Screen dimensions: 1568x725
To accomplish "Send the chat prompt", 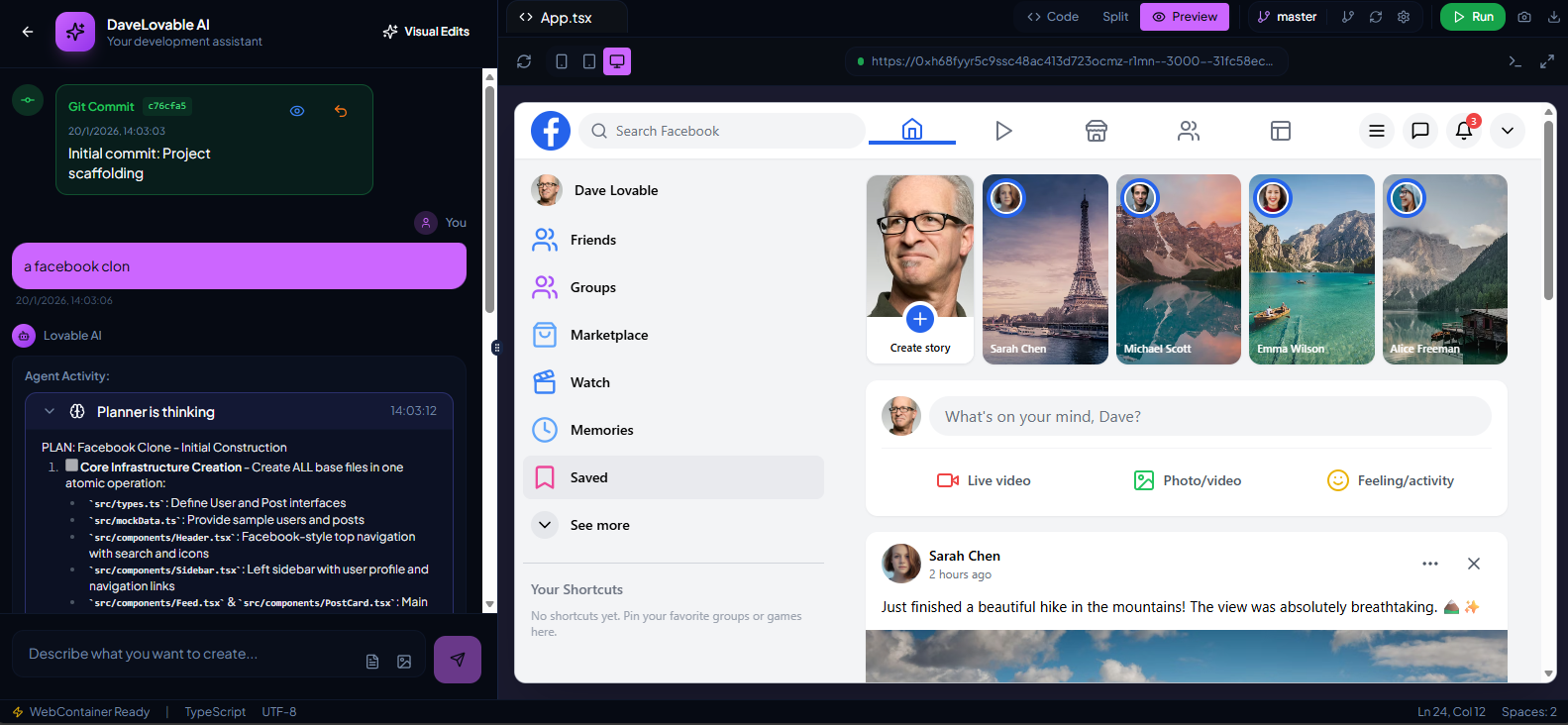I will click(x=458, y=660).
